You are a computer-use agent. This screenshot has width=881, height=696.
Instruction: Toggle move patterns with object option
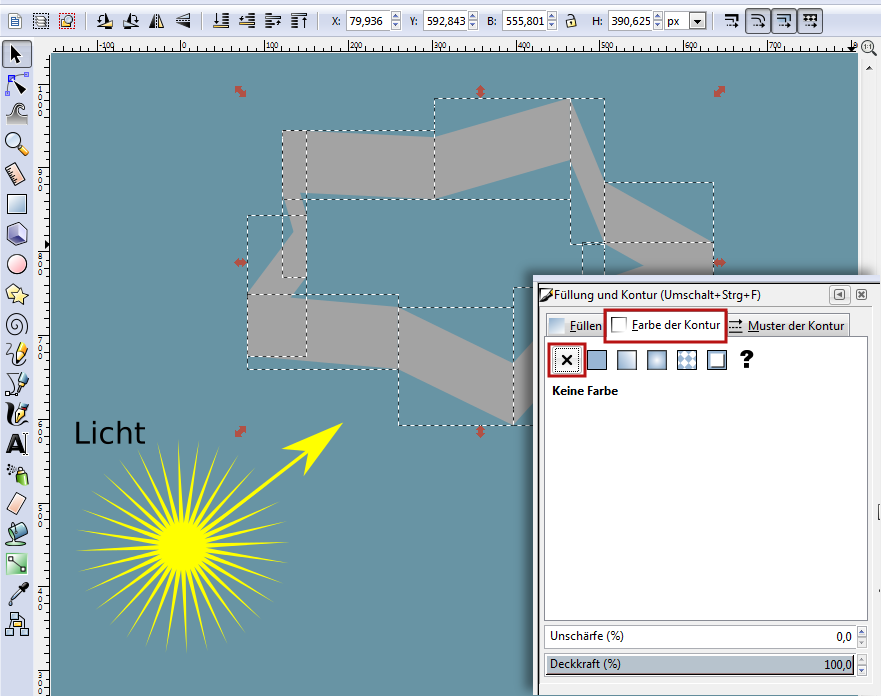click(x=811, y=20)
